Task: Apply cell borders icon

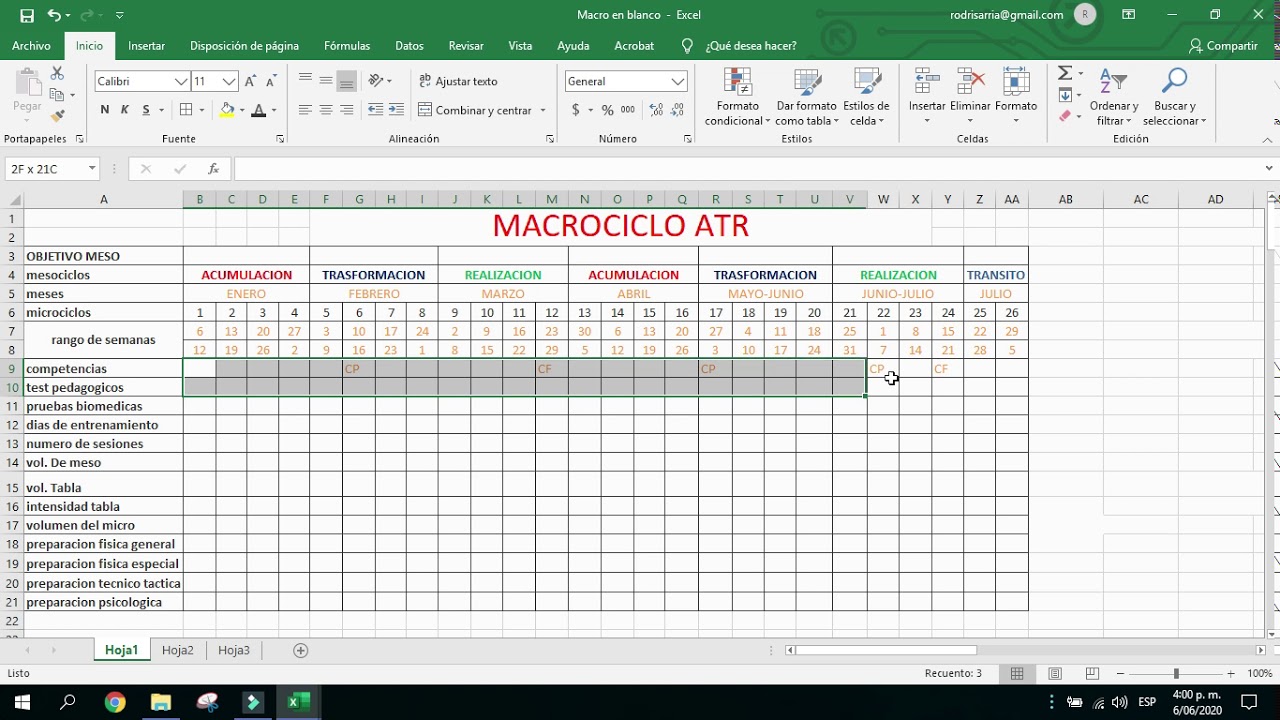Action: (x=185, y=110)
